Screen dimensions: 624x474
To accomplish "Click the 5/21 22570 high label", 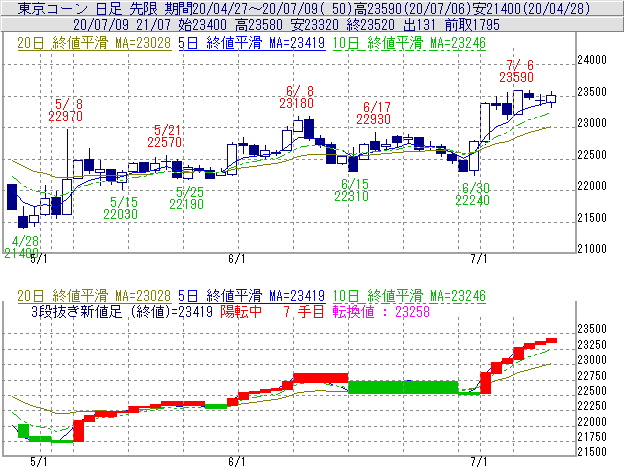I will coord(164,136).
